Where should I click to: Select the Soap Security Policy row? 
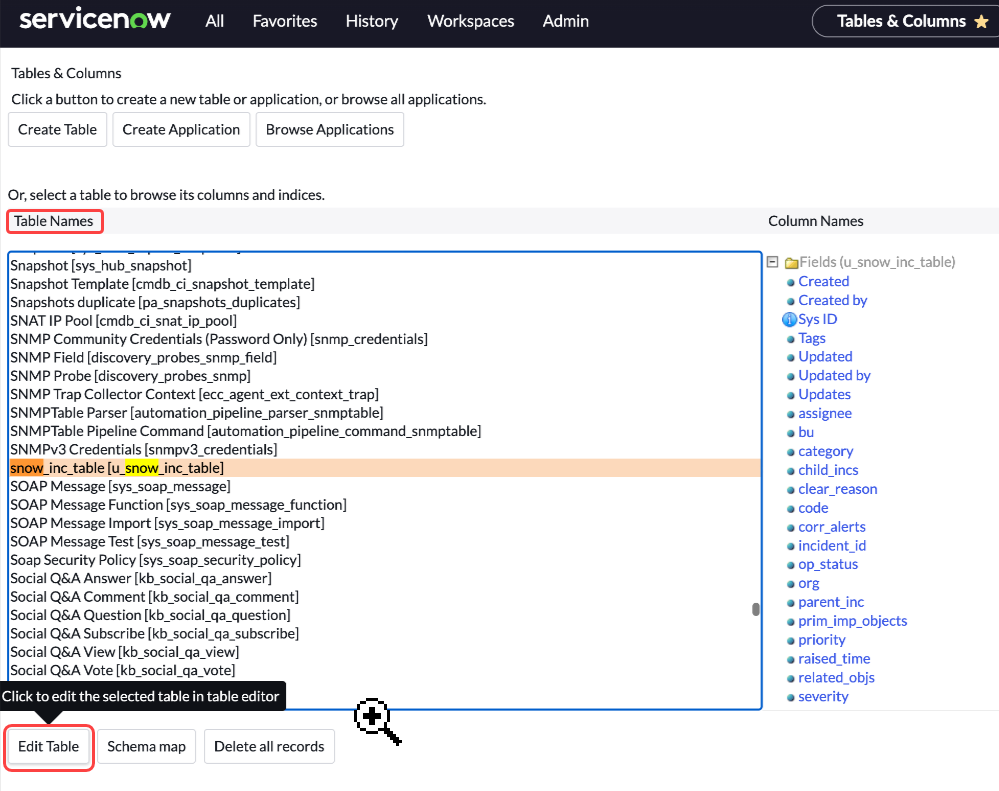385,560
